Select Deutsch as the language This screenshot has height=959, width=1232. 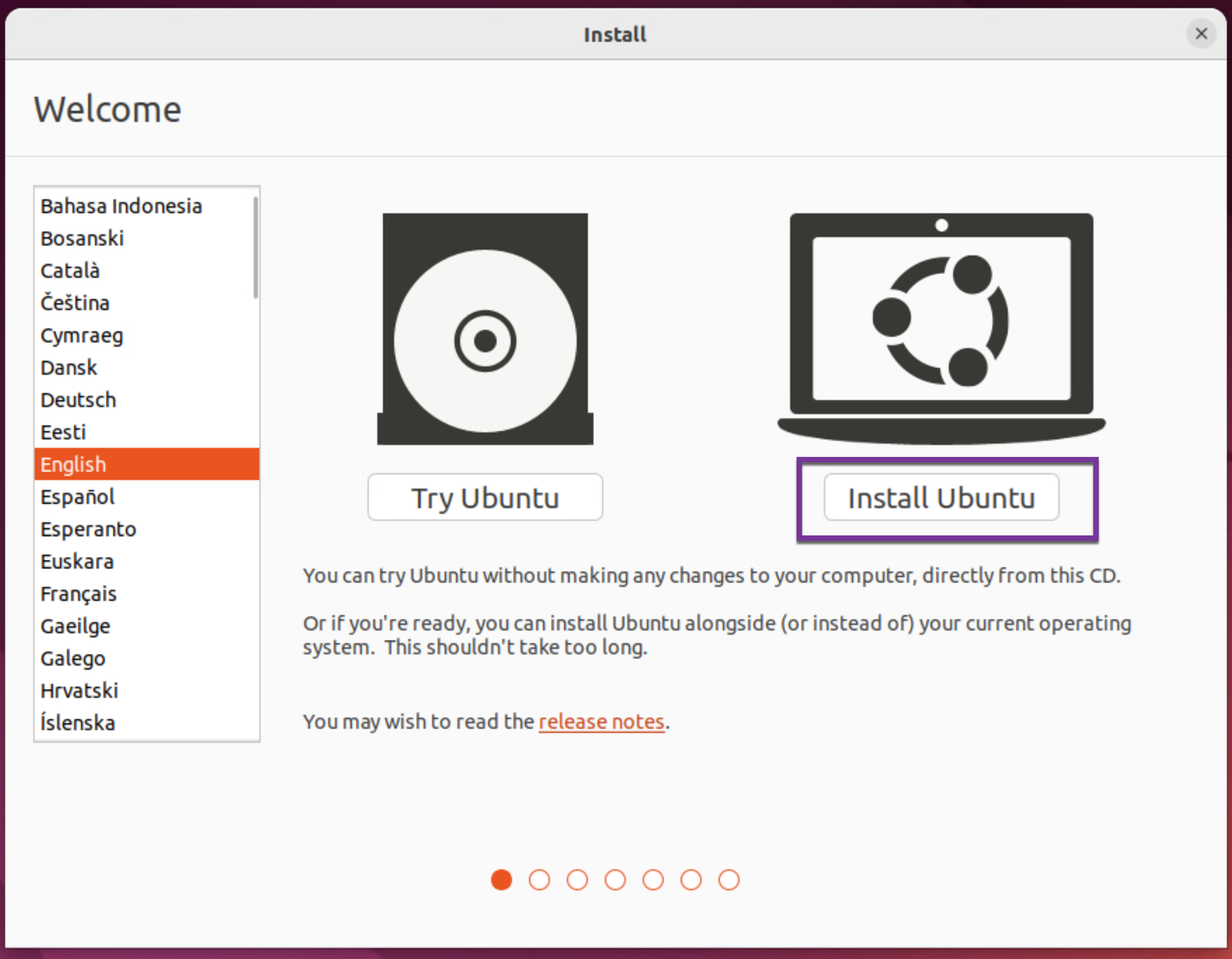pyautogui.click(x=79, y=401)
